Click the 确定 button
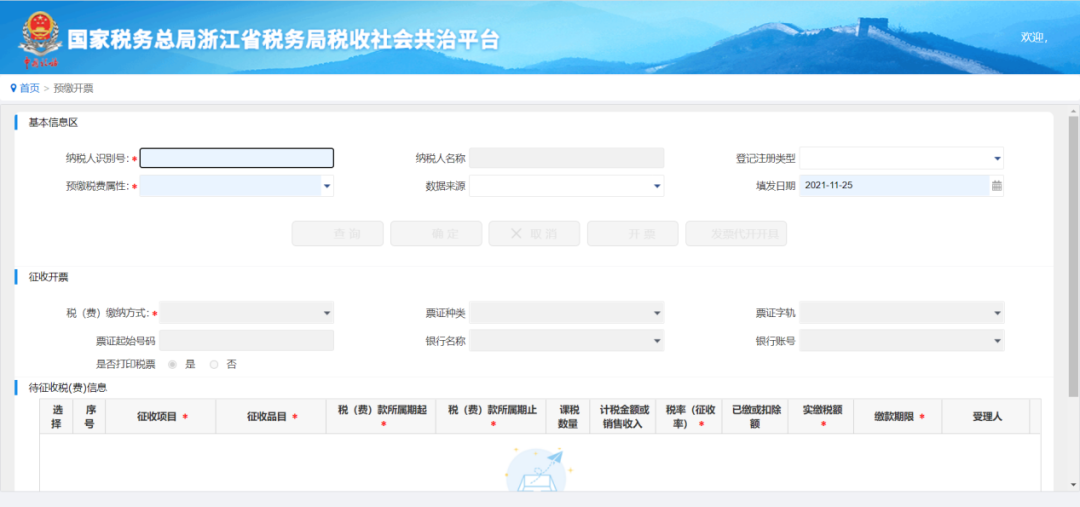The height and width of the screenshot is (507, 1080). [436, 234]
